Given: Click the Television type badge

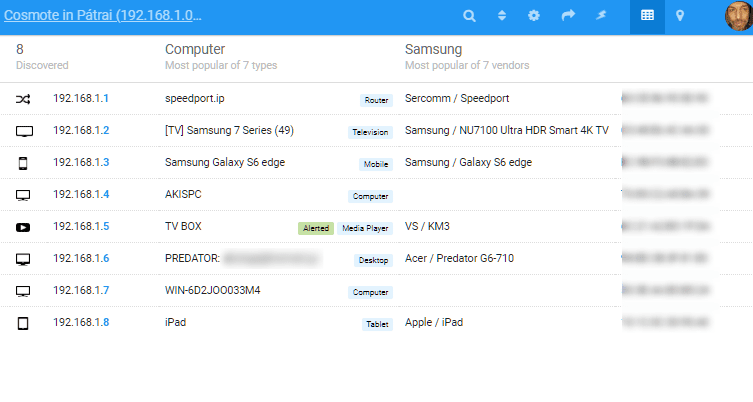Looking at the screenshot, I should [x=370, y=132].
